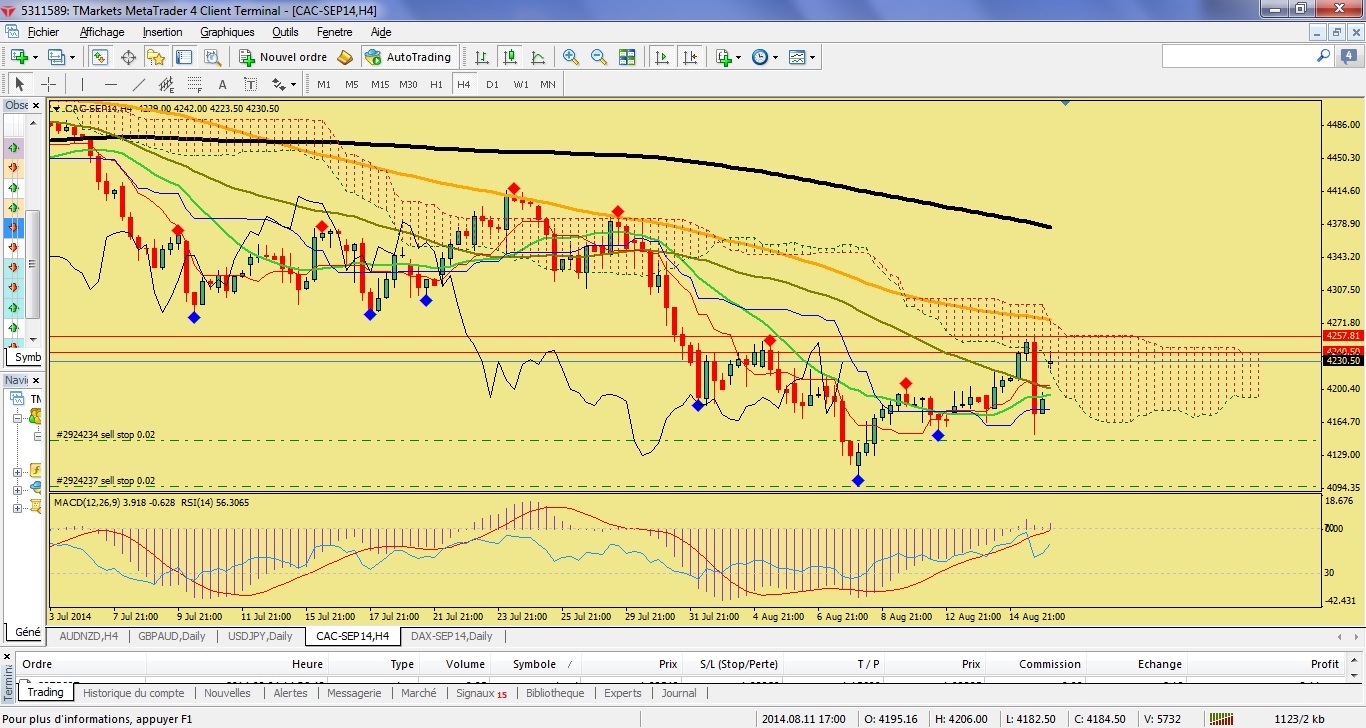The image size is (1366, 728).
Task: Open the Affichage menu
Action: tap(102, 32)
